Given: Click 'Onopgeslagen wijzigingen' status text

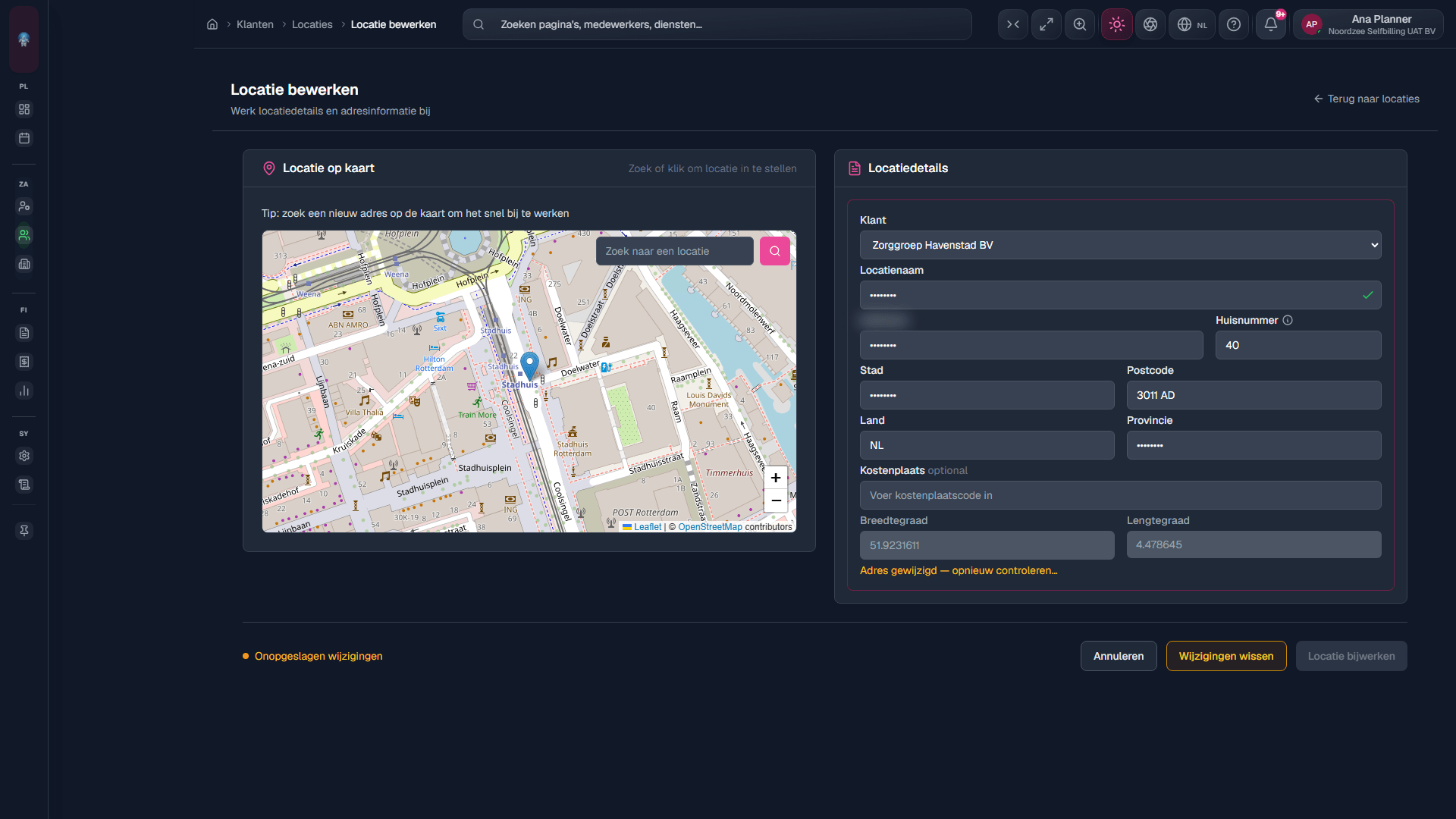Looking at the screenshot, I should click(x=318, y=656).
